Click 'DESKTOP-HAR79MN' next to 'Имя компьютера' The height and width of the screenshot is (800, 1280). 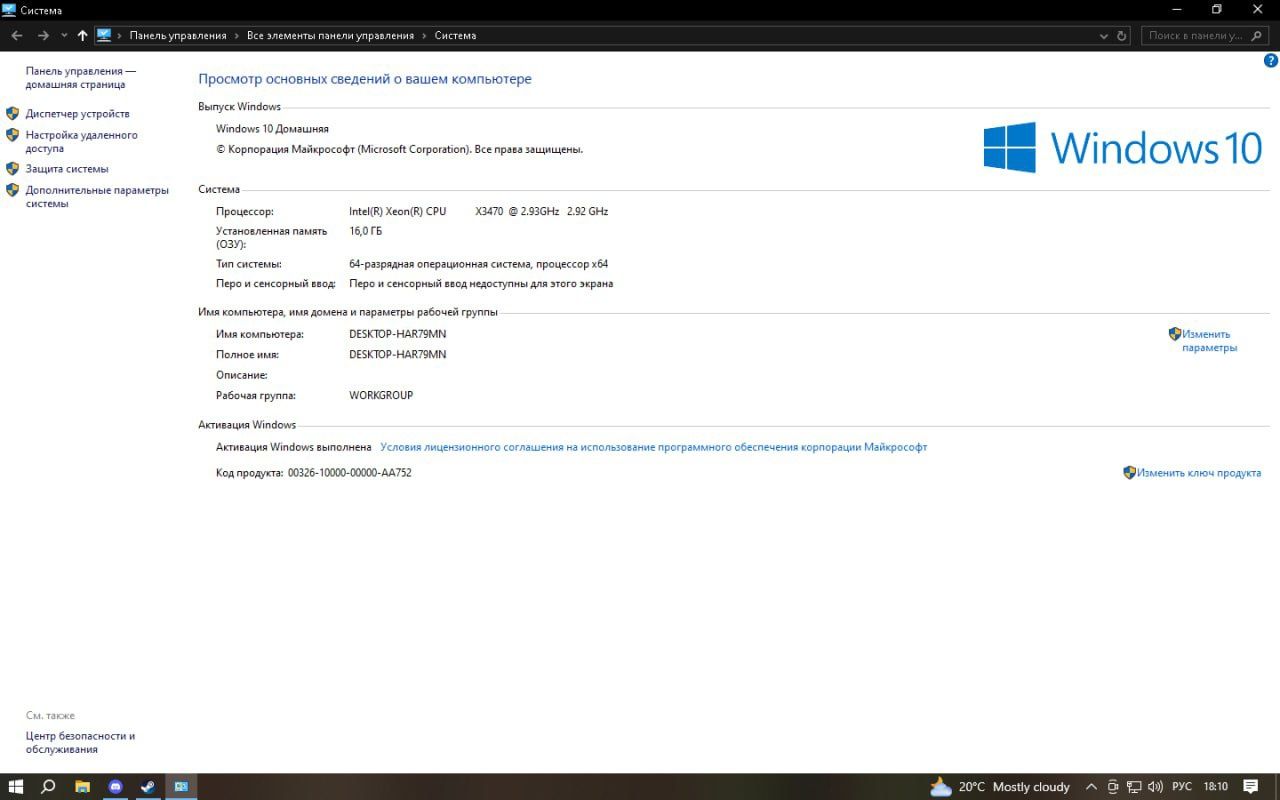click(x=398, y=334)
